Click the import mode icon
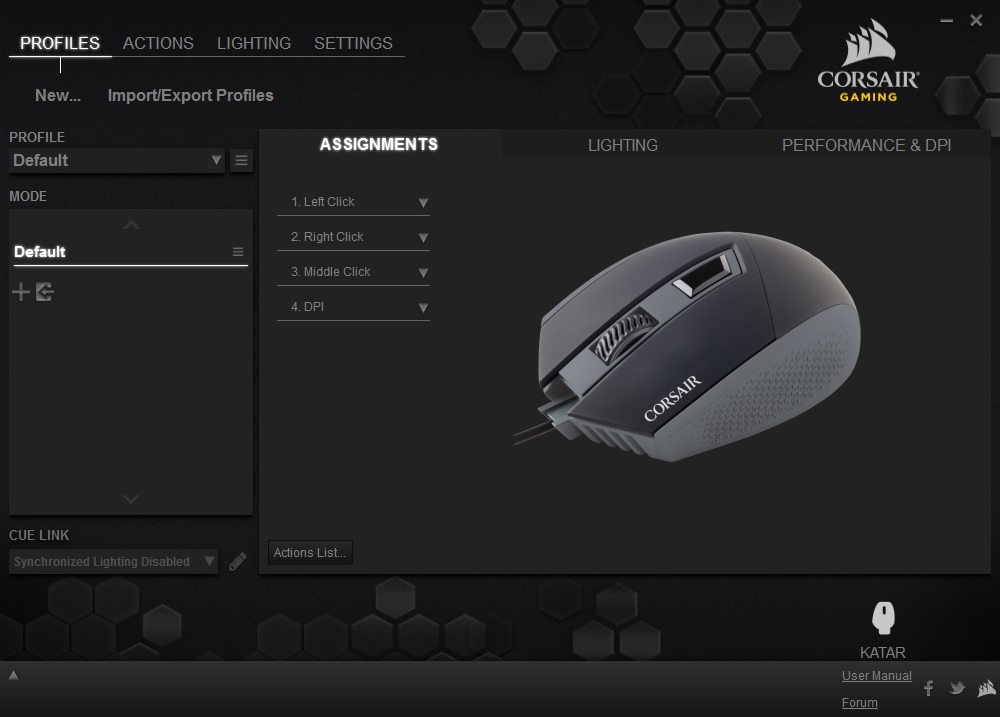 [45, 292]
